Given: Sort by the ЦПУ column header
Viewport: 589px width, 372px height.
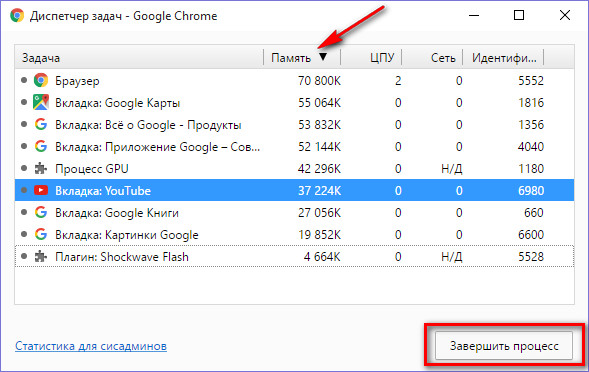Looking at the screenshot, I should click(x=371, y=57).
